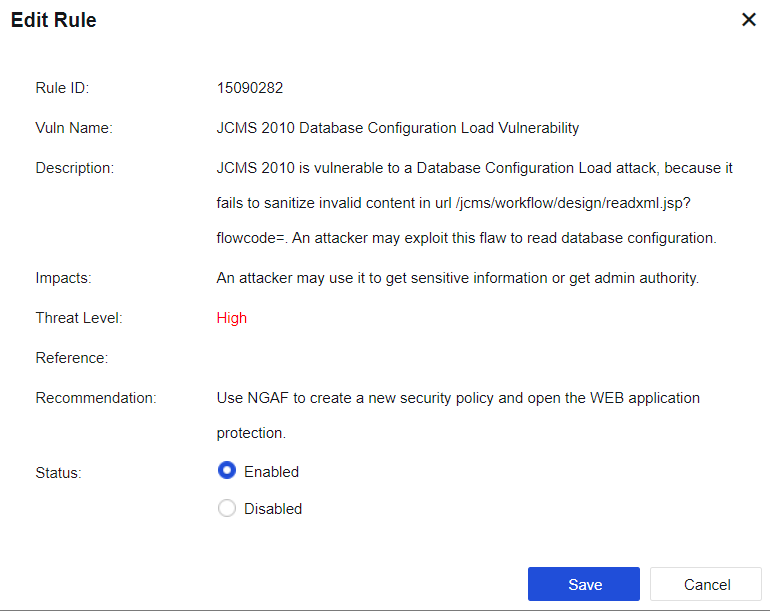Click the Edit Rule dialog title

pyautogui.click(x=54, y=20)
